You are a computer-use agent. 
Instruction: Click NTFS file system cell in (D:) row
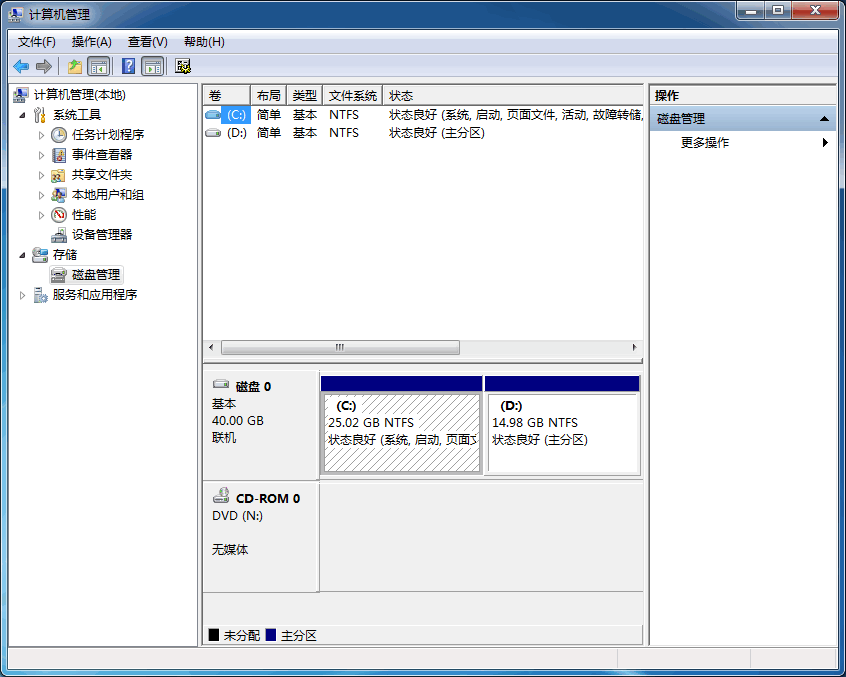point(344,133)
